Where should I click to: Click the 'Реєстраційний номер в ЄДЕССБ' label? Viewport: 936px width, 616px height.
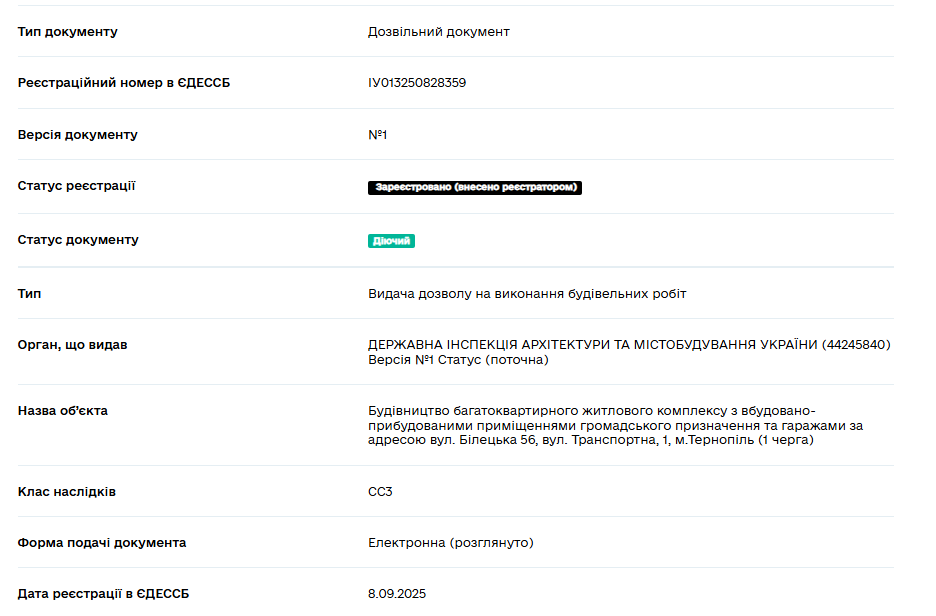pyautogui.click(x=123, y=83)
